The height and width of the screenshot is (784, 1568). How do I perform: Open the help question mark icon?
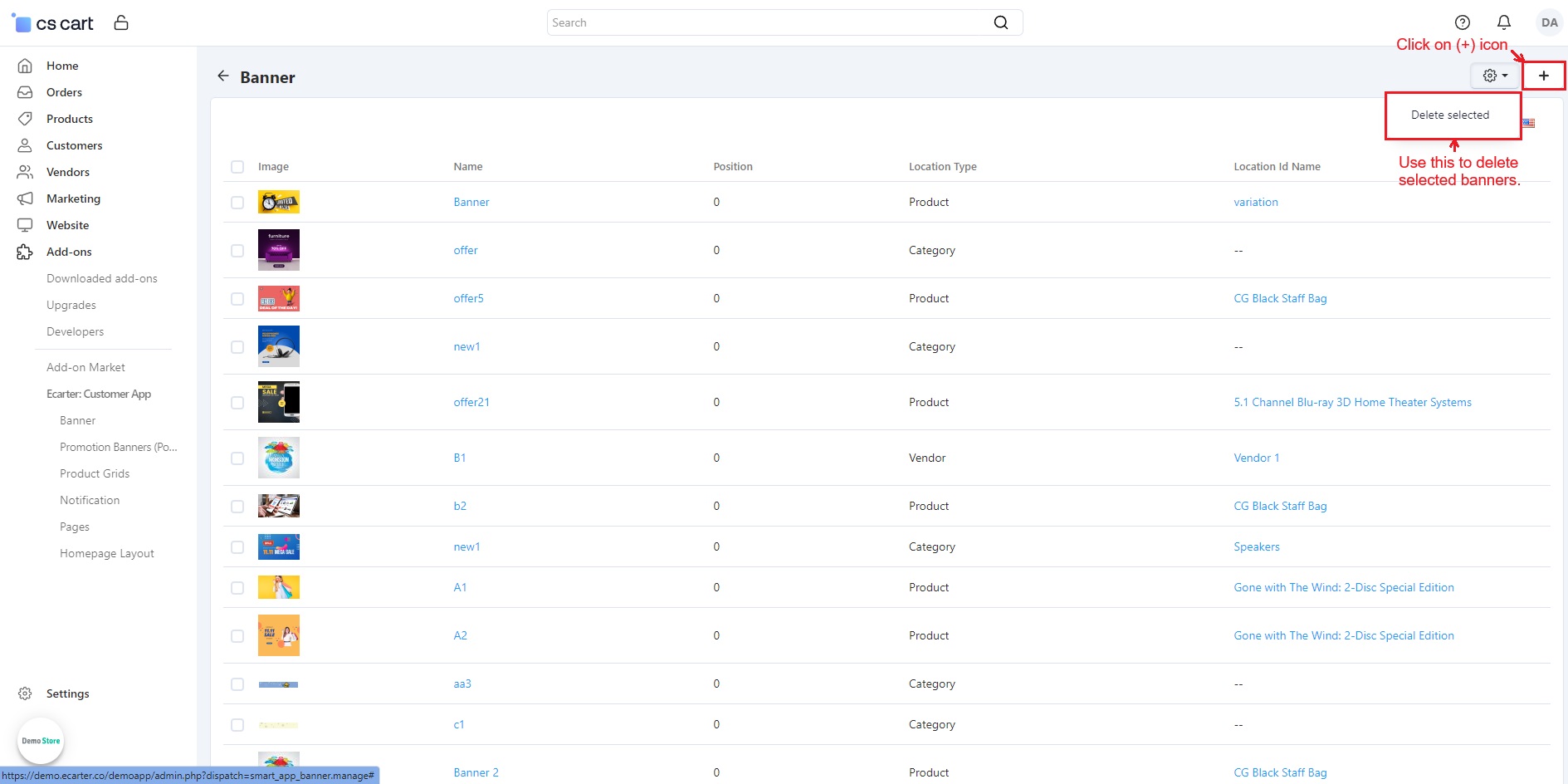(1462, 22)
